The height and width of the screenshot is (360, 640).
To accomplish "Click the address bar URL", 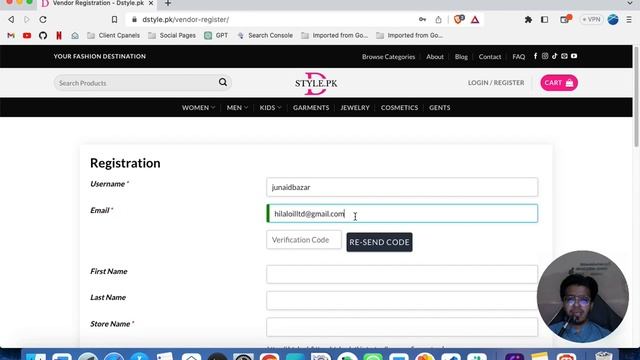I will pos(186,20).
